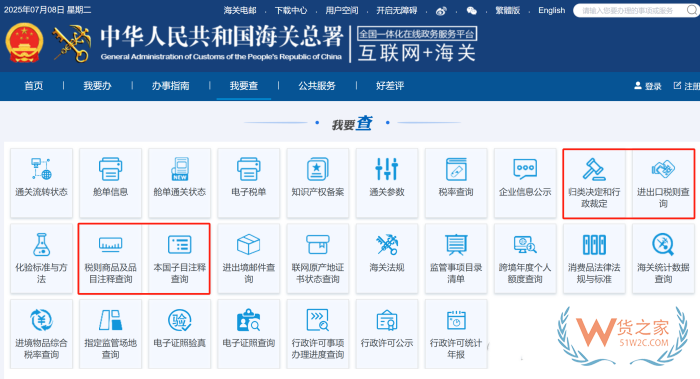Open the 我要办 navigation tab
700x379 pixels.
click(x=97, y=86)
